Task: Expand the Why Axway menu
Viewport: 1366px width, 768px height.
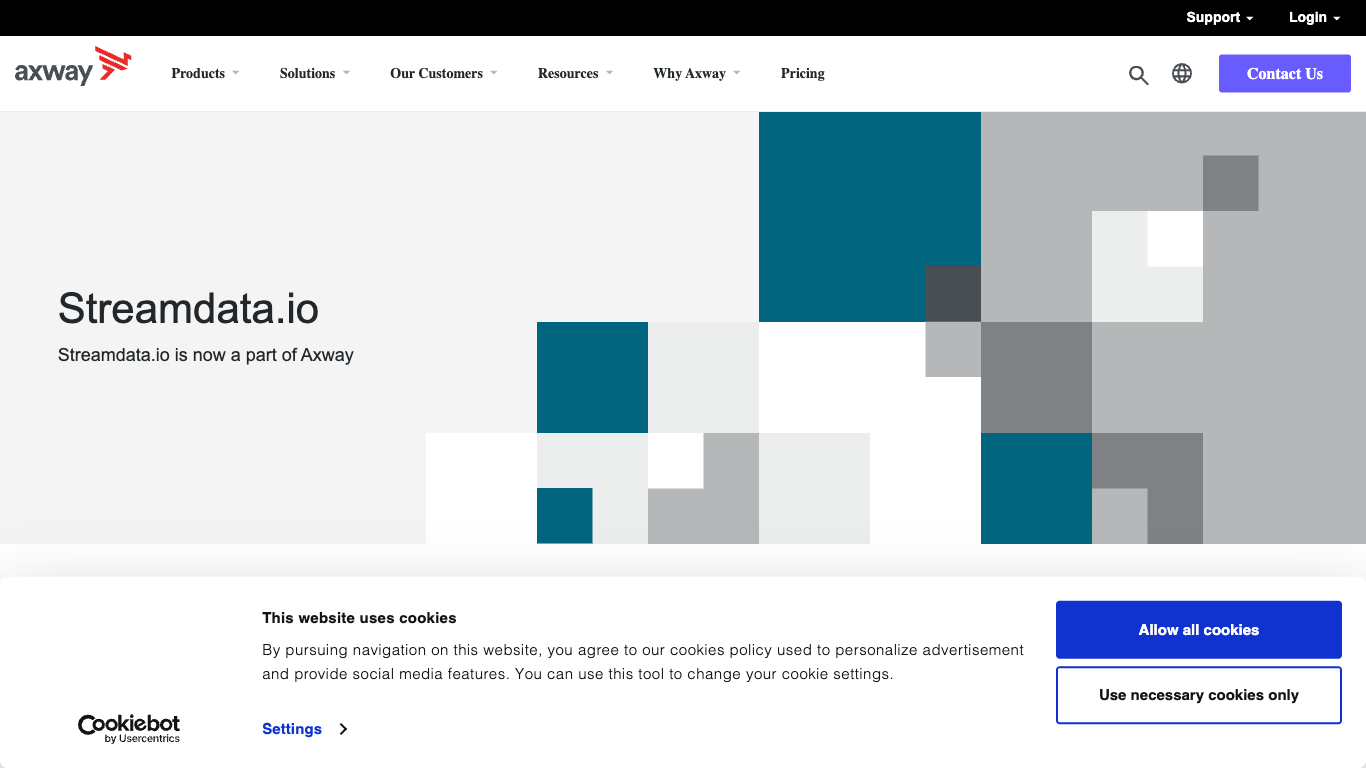Action: 697,73
